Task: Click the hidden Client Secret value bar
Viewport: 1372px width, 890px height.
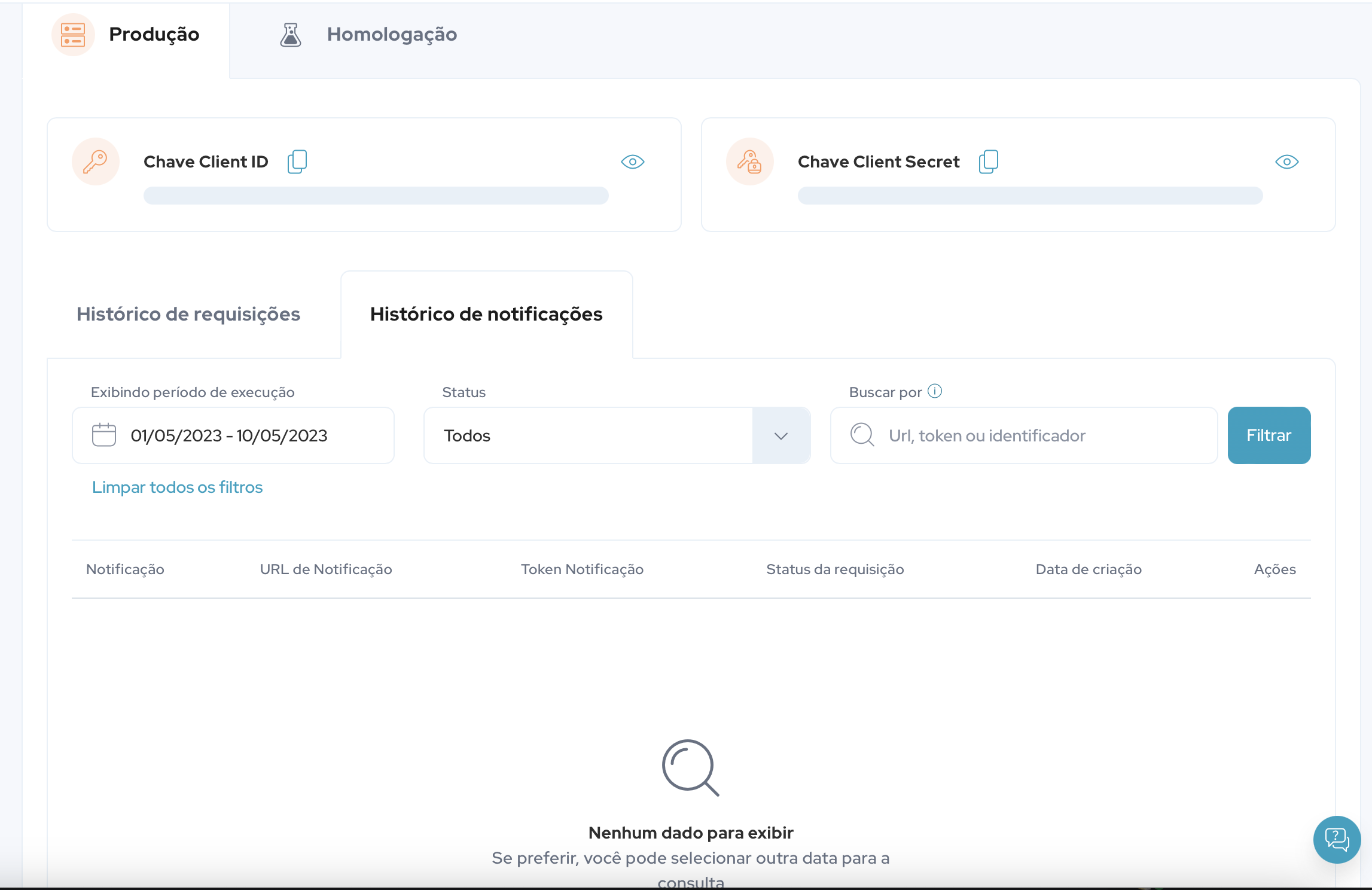Action: (1030, 196)
